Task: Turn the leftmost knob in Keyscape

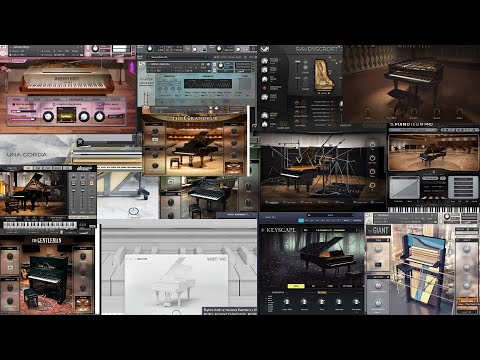Action: tap(287, 302)
